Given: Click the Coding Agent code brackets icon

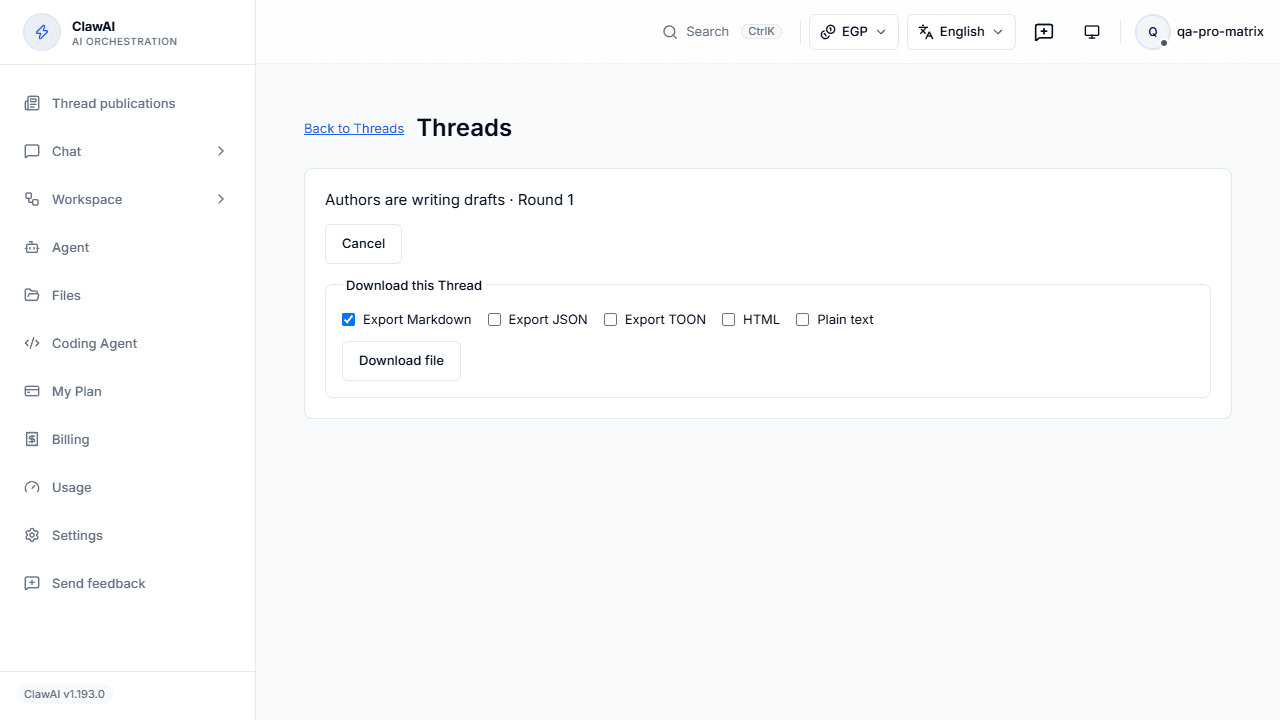Looking at the screenshot, I should pos(32,343).
